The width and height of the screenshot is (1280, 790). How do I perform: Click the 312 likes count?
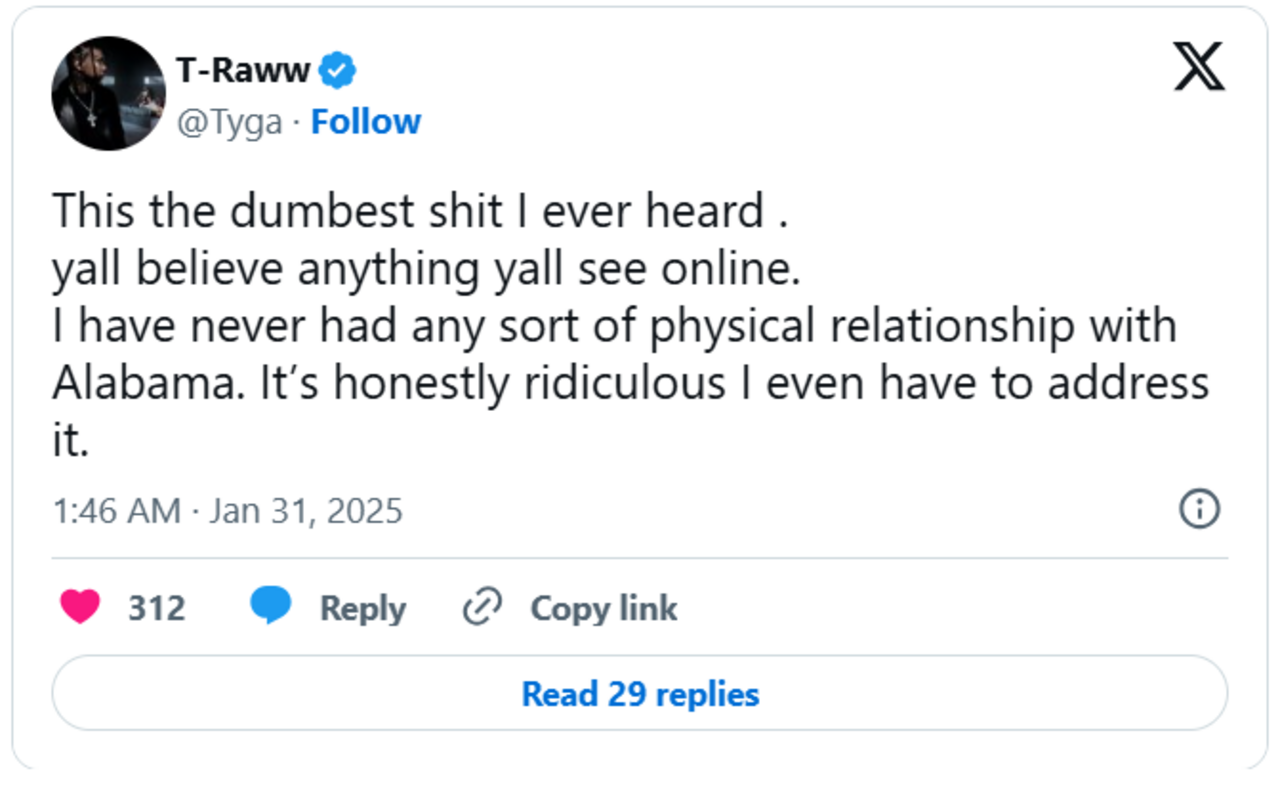click(156, 608)
